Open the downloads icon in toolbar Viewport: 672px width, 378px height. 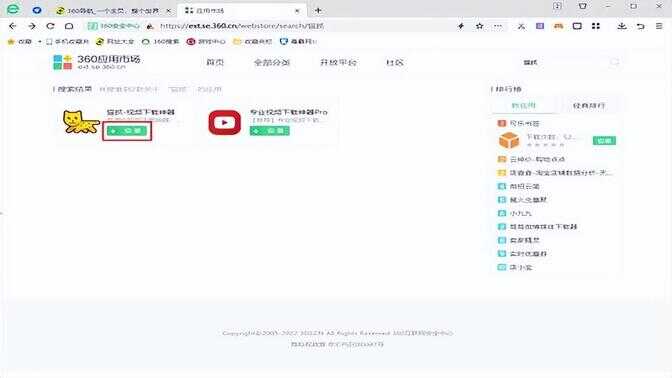point(622,26)
